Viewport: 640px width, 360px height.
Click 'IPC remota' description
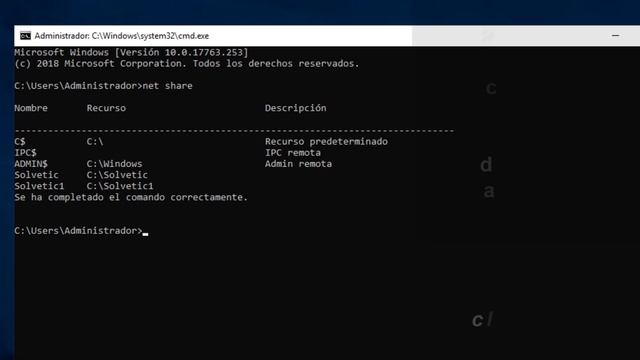point(293,153)
